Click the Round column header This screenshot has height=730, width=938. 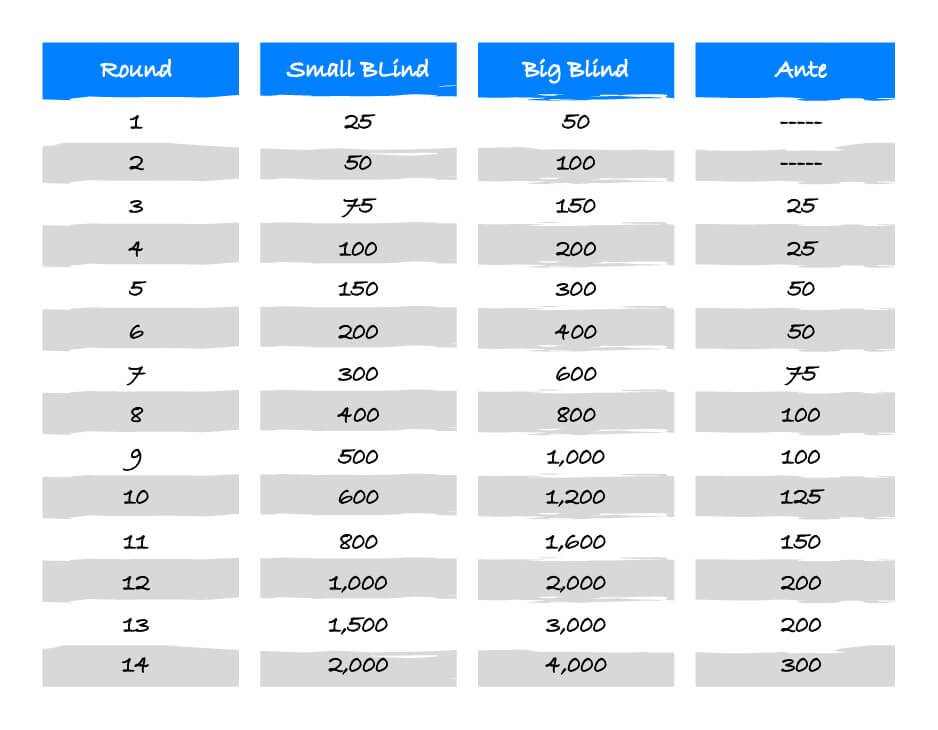(136, 70)
